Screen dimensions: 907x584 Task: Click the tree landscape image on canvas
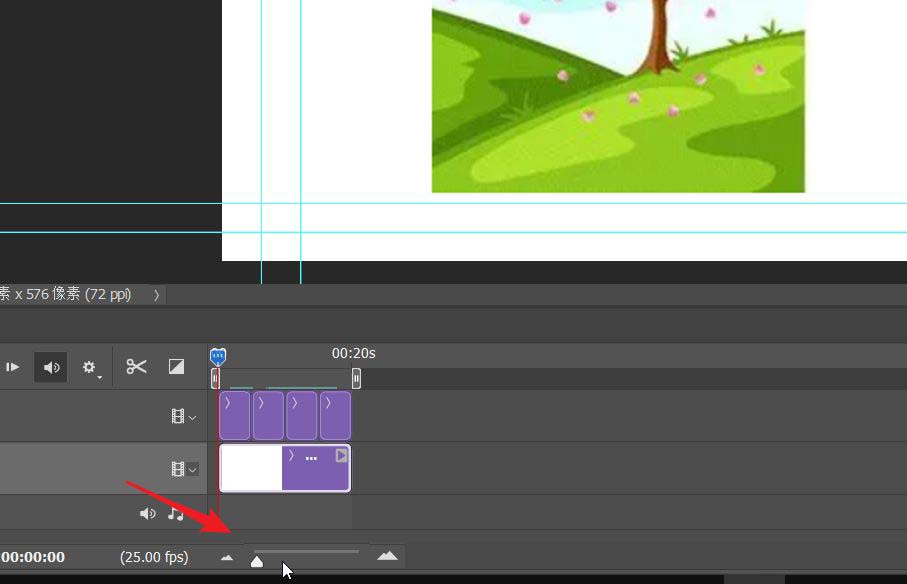click(618, 96)
